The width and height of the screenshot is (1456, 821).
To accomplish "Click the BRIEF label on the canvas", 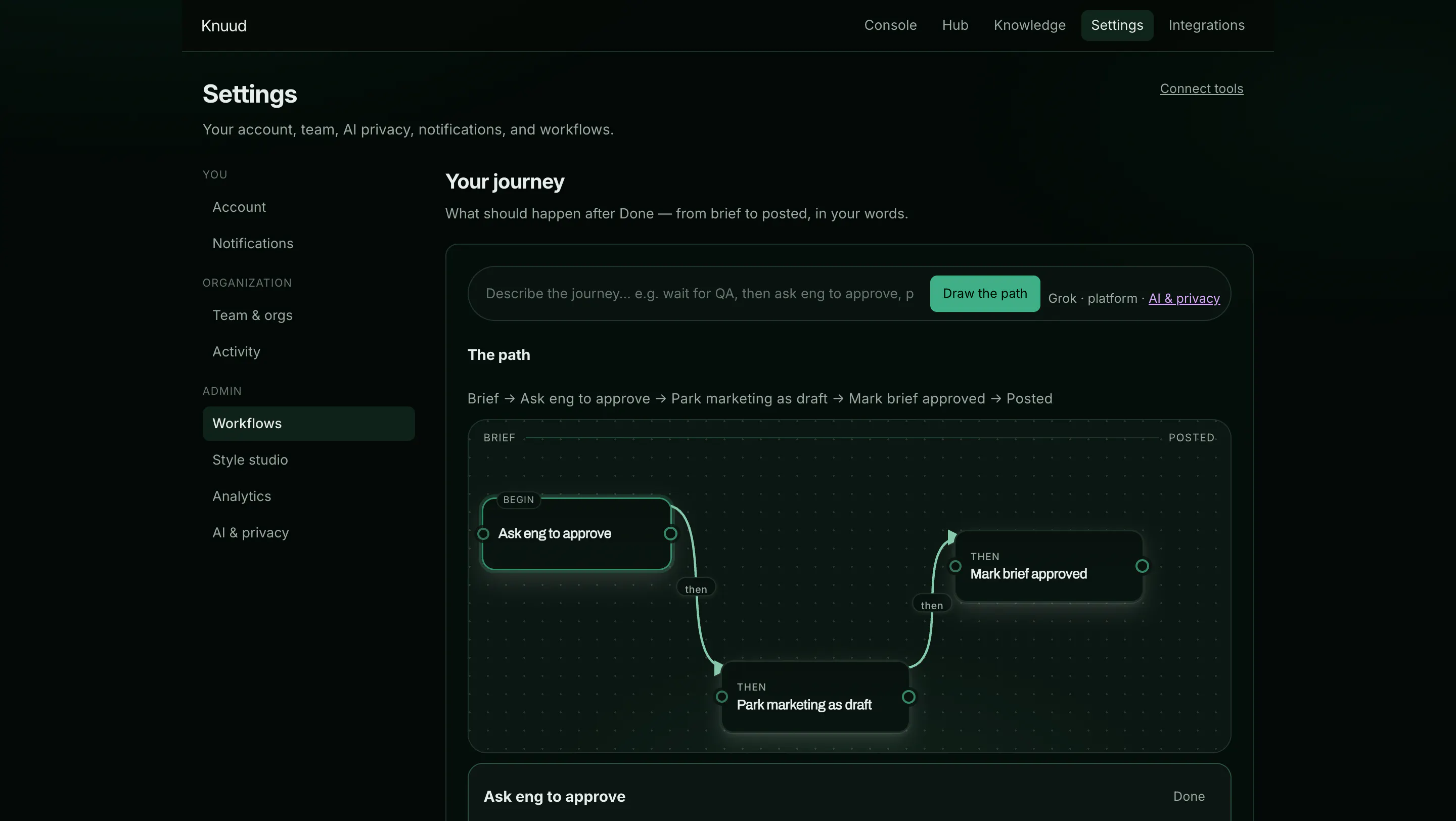I will click(x=499, y=438).
